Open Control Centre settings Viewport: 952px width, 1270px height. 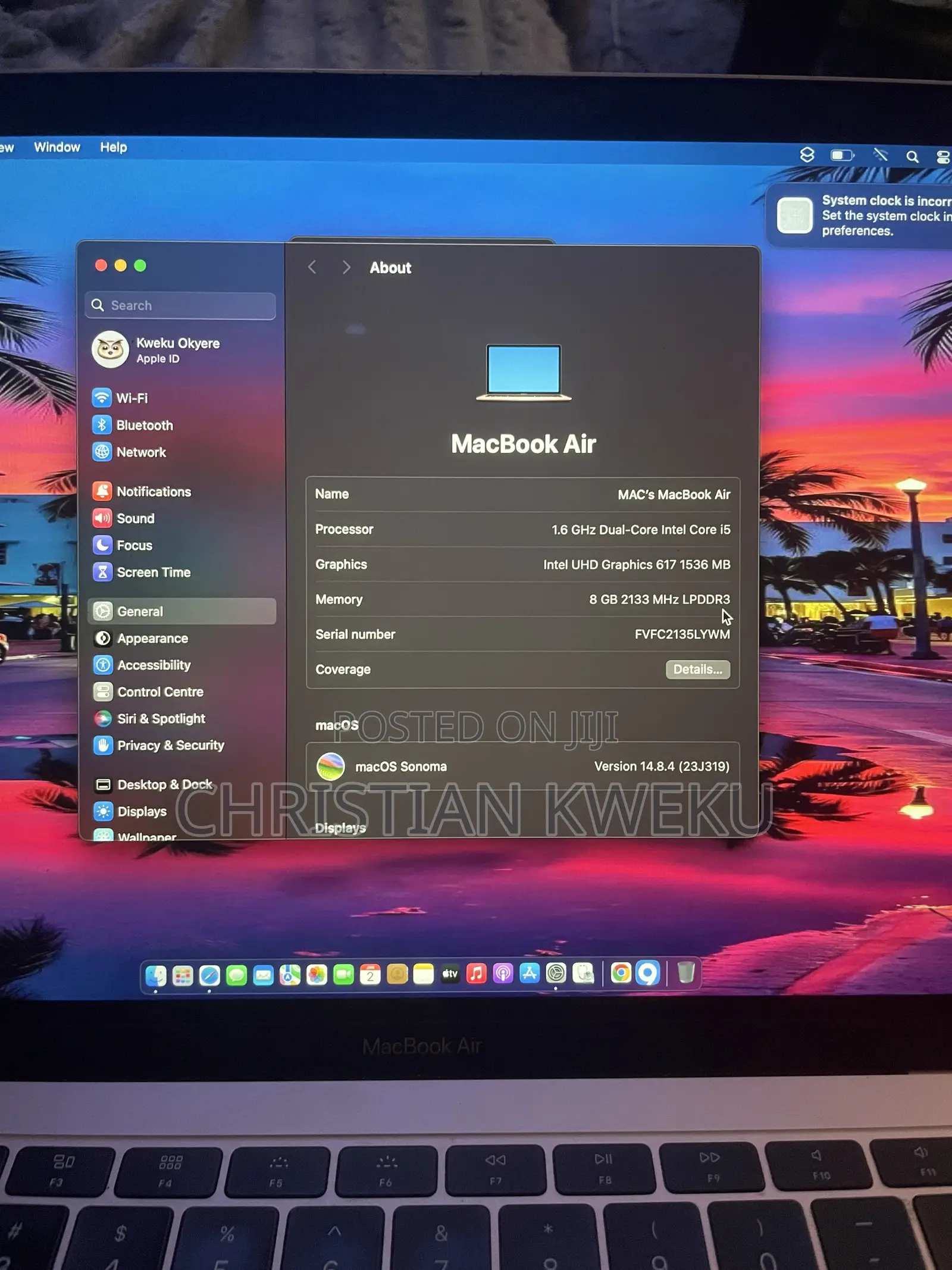pyautogui.click(x=148, y=692)
